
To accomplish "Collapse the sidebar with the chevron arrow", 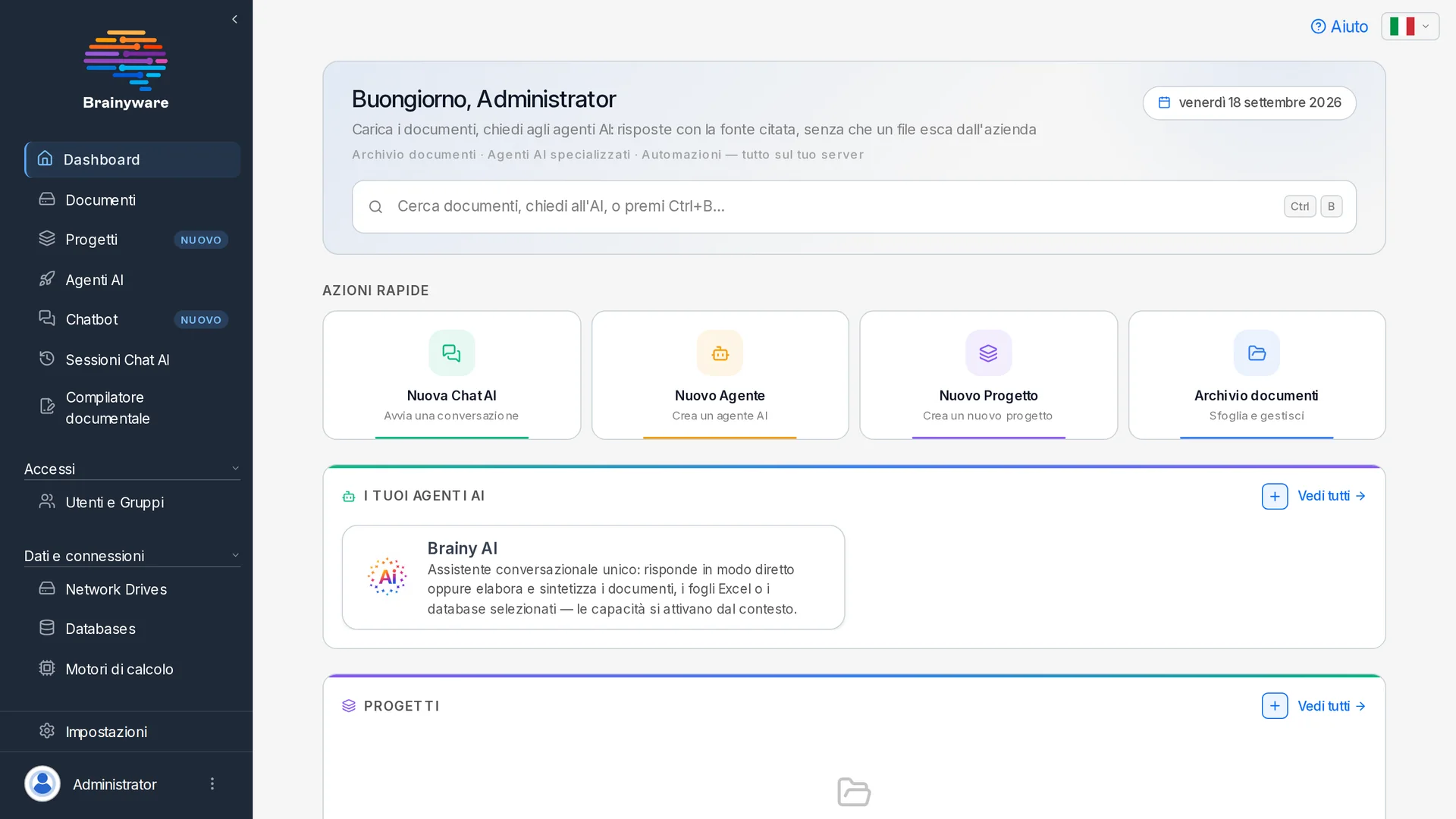I will click(234, 20).
